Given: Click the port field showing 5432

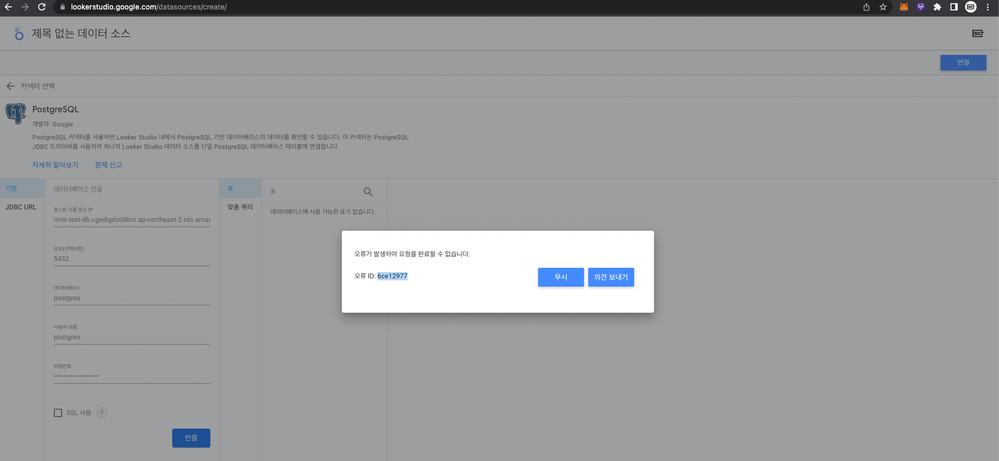Looking at the screenshot, I should pyautogui.click(x=132, y=259).
